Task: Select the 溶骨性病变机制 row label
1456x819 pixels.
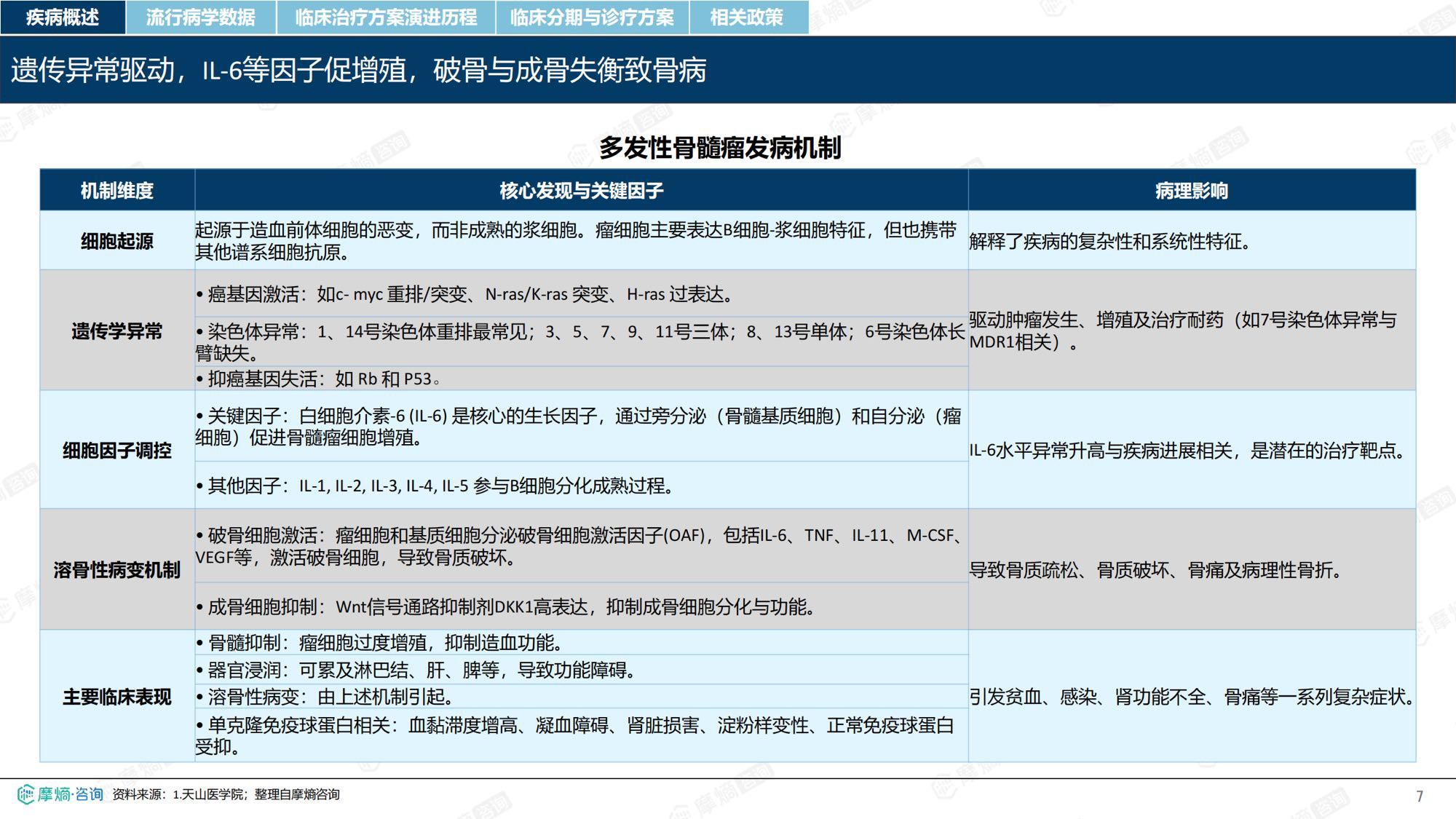Action: coord(117,570)
